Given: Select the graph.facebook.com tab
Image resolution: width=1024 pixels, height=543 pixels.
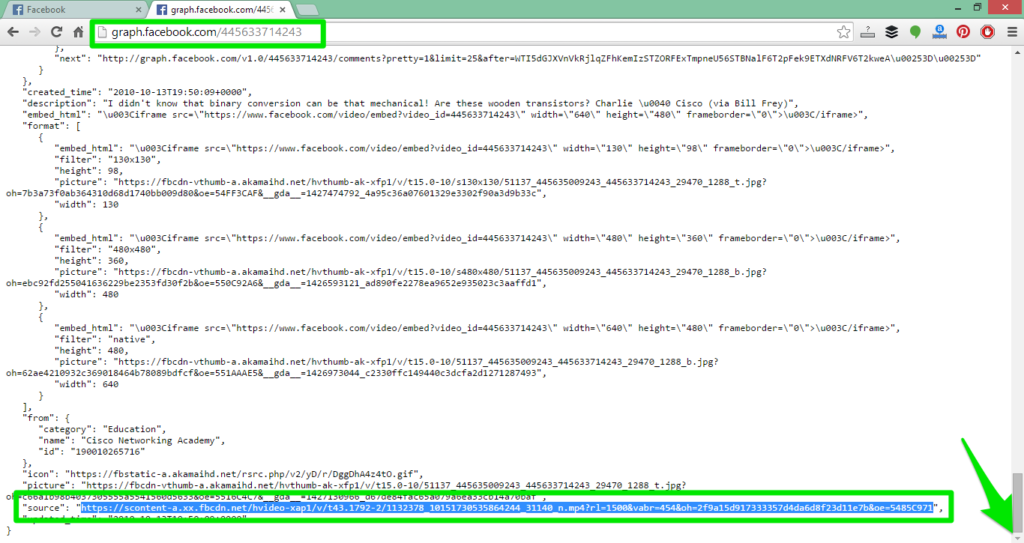Looking at the screenshot, I should coord(221,10).
